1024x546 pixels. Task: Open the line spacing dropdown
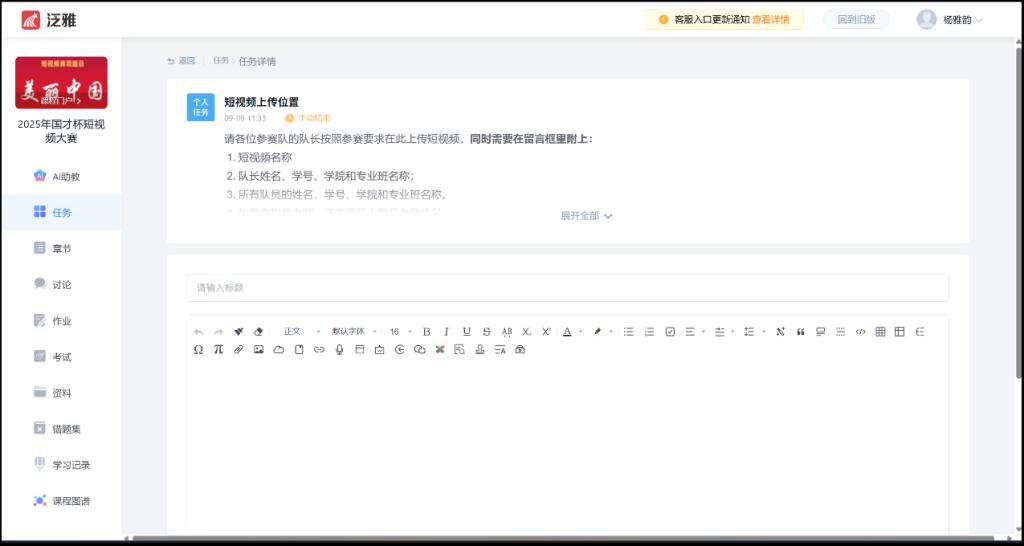753,332
